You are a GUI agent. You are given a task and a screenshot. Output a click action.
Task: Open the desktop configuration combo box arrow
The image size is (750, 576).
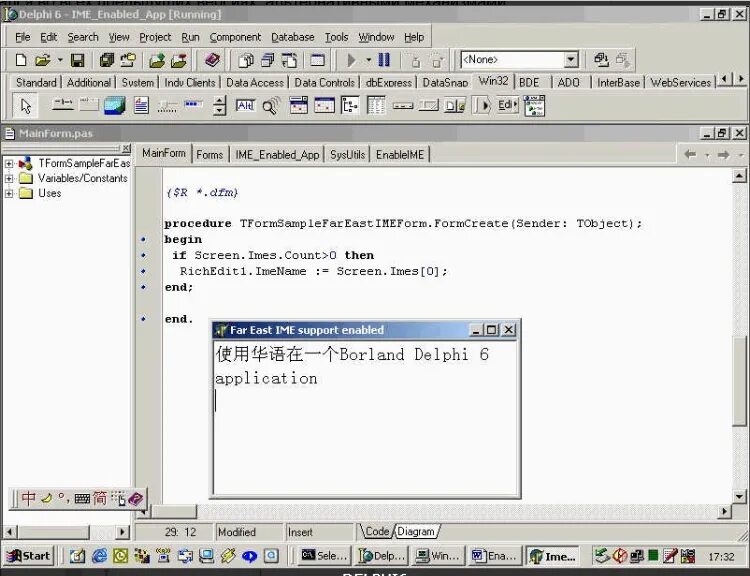pos(570,60)
